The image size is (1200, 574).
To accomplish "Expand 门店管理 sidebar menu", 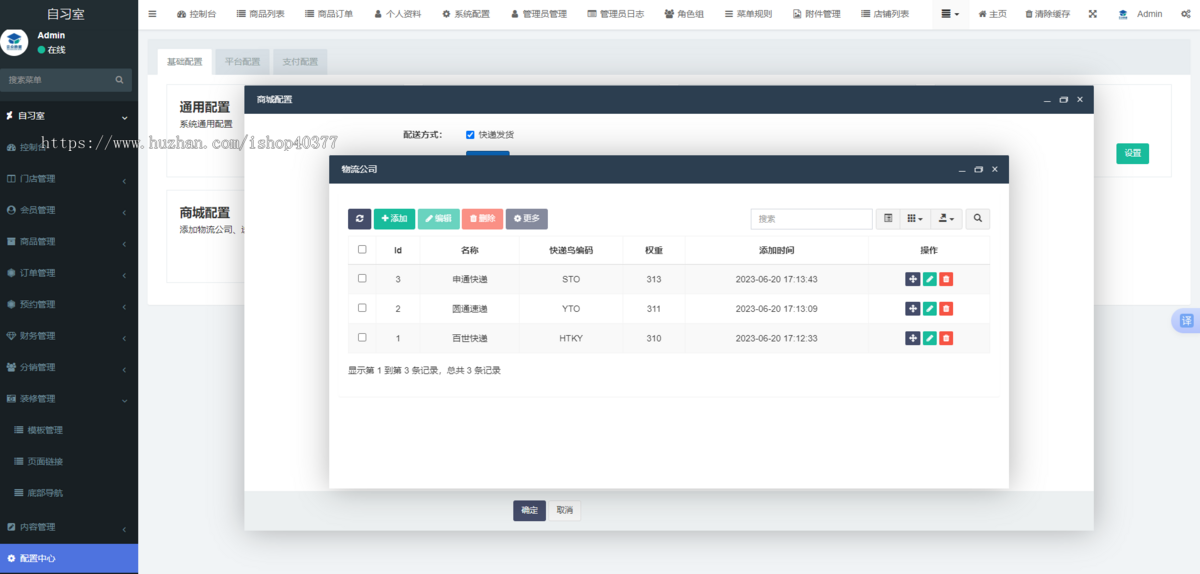I will tap(69, 179).
